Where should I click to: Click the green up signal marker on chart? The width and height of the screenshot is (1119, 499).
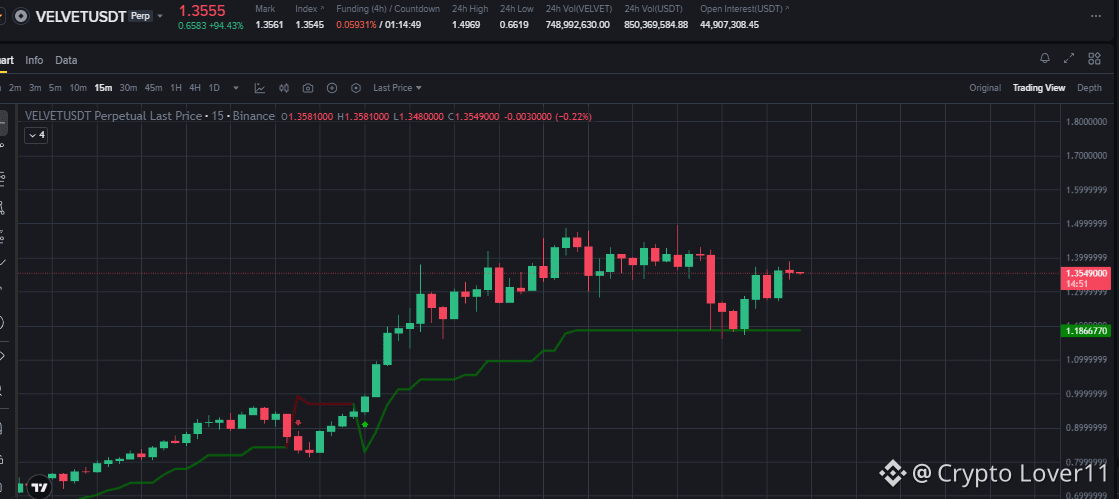[x=365, y=424]
